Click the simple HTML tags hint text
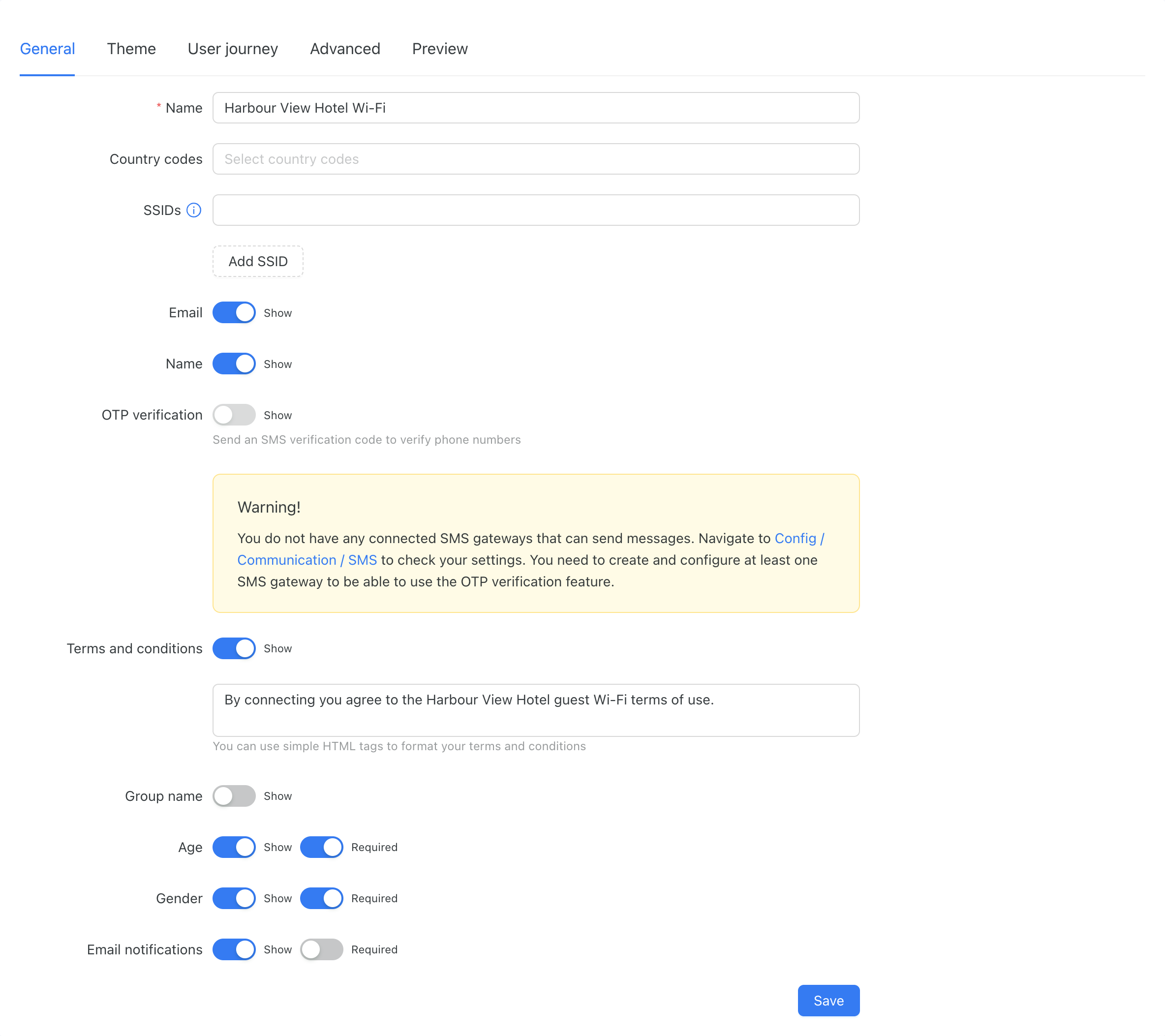Viewport: 1165px width, 1036px height. coord(399,747)
